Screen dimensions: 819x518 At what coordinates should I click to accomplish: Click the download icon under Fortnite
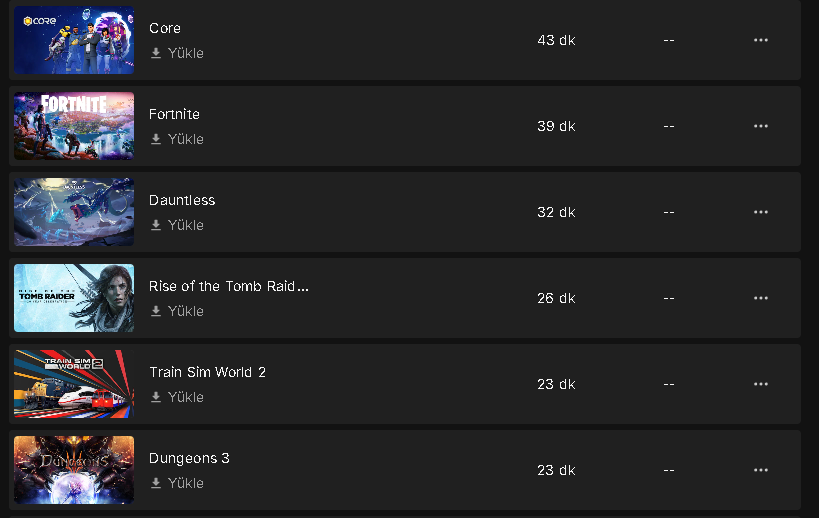pyautogui.click(x=156, y=139)
